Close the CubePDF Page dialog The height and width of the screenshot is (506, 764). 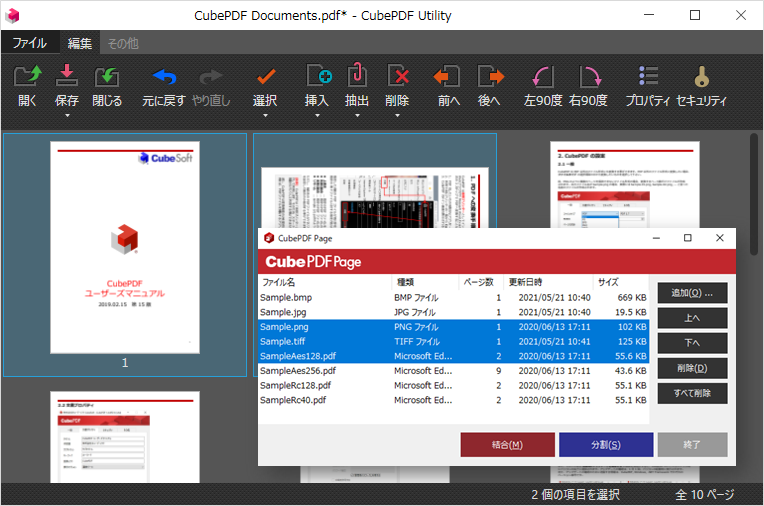coord(720,238)
